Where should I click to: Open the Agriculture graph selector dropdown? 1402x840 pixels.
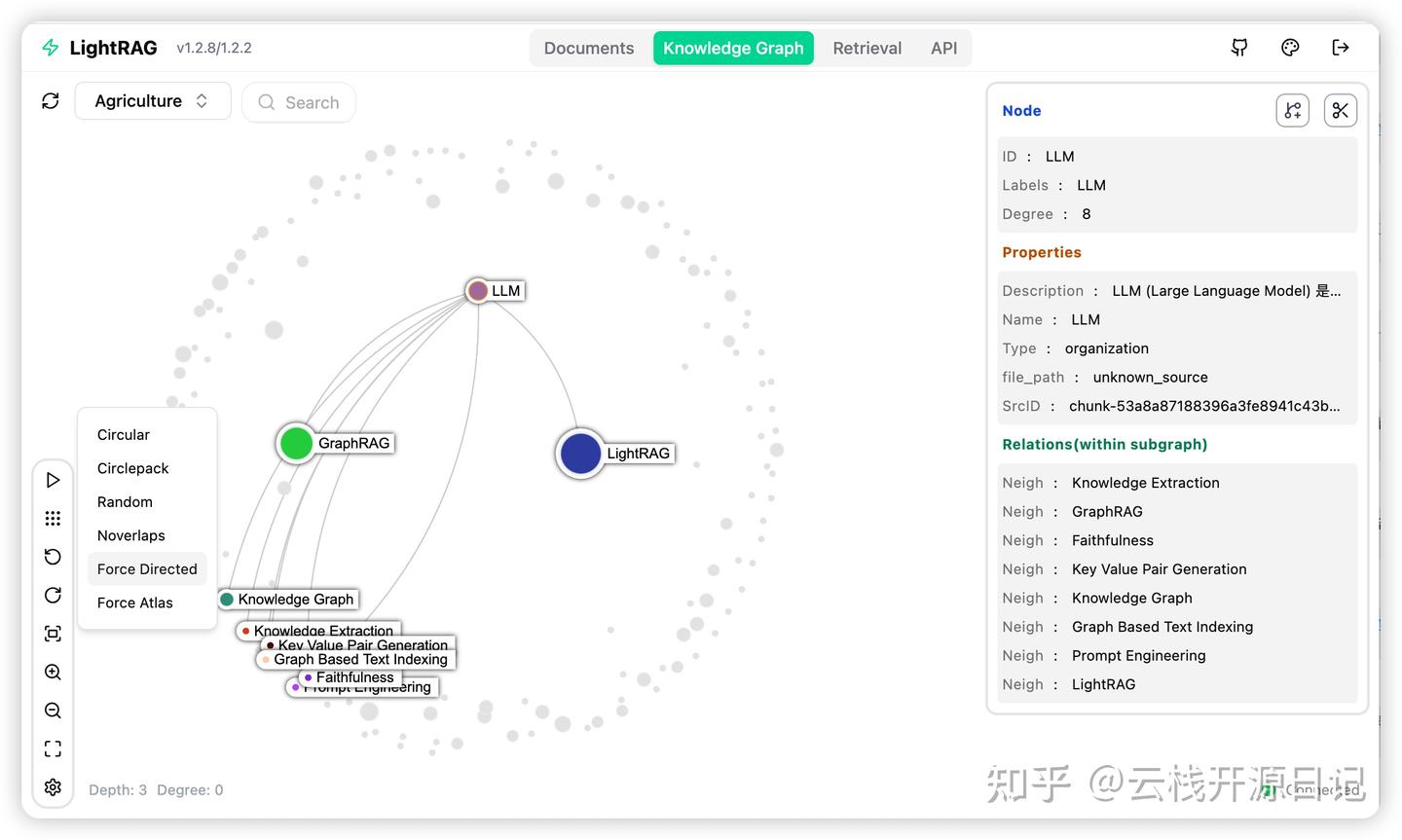point(152,100)
